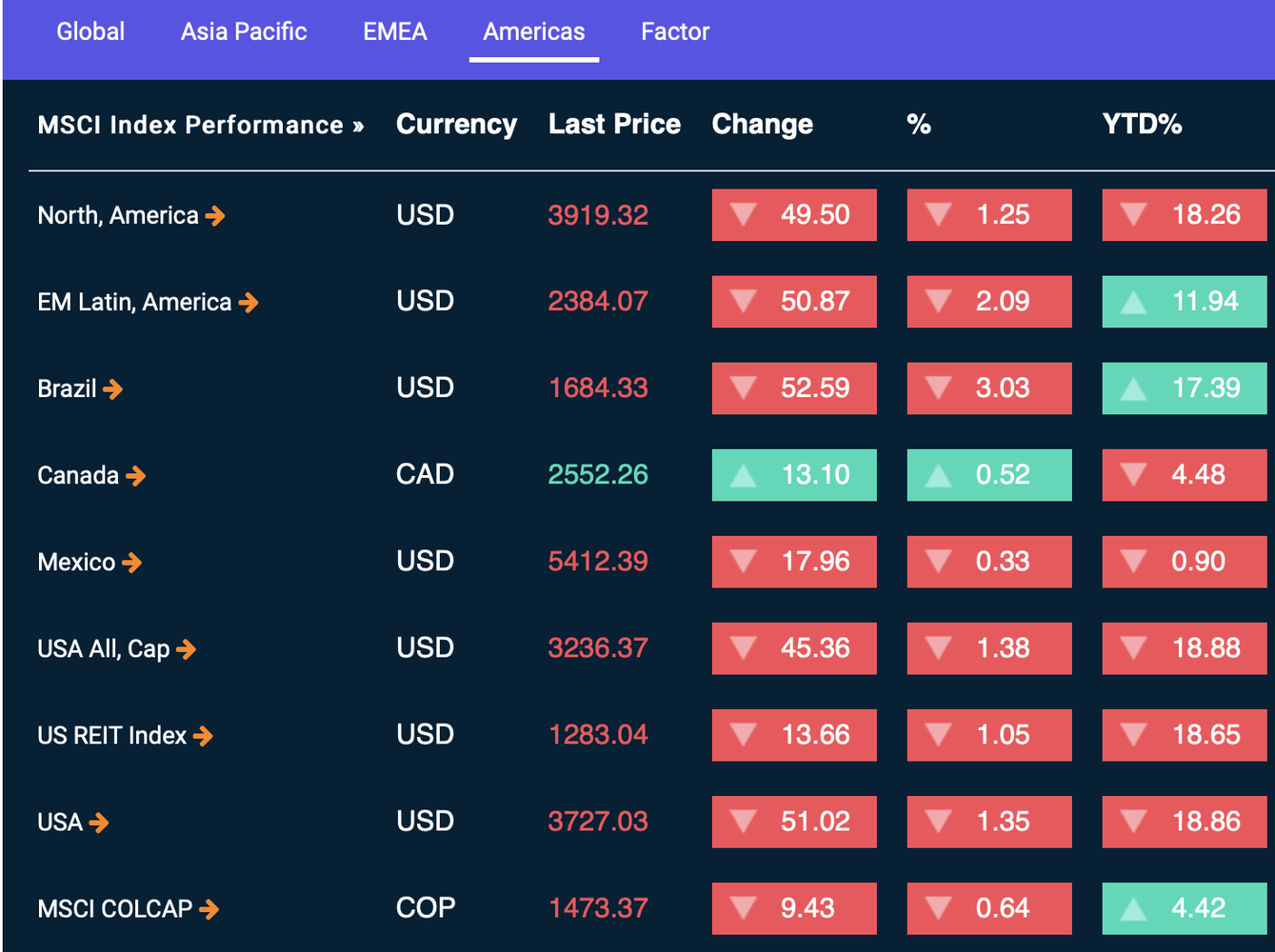Click the orange arrow next to EM Latin, America

(249, 303)
